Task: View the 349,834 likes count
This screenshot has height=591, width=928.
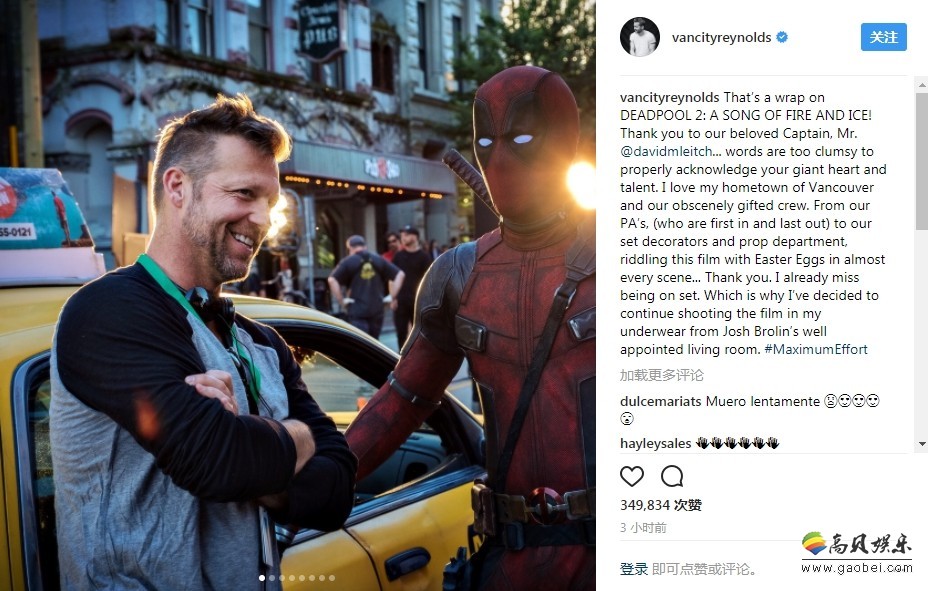Action: click(660, 505)
